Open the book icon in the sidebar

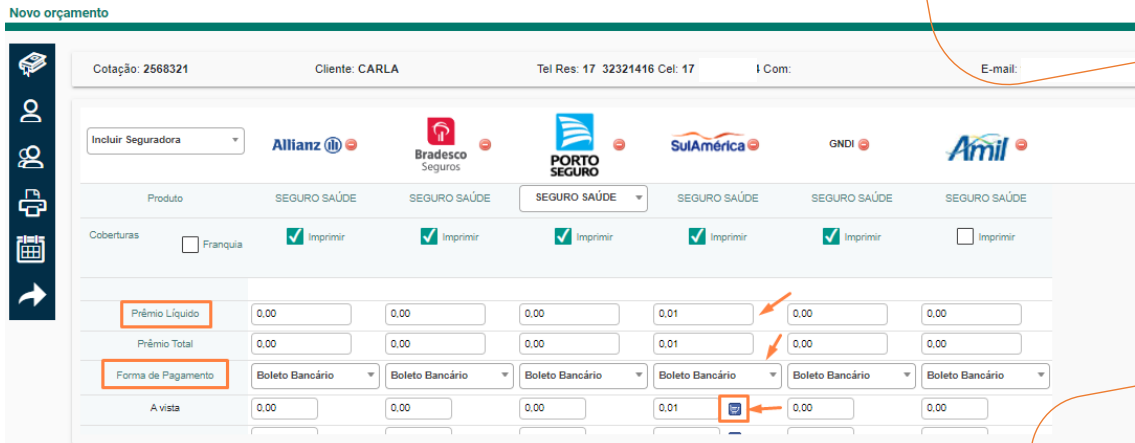(x=33, y=64)
